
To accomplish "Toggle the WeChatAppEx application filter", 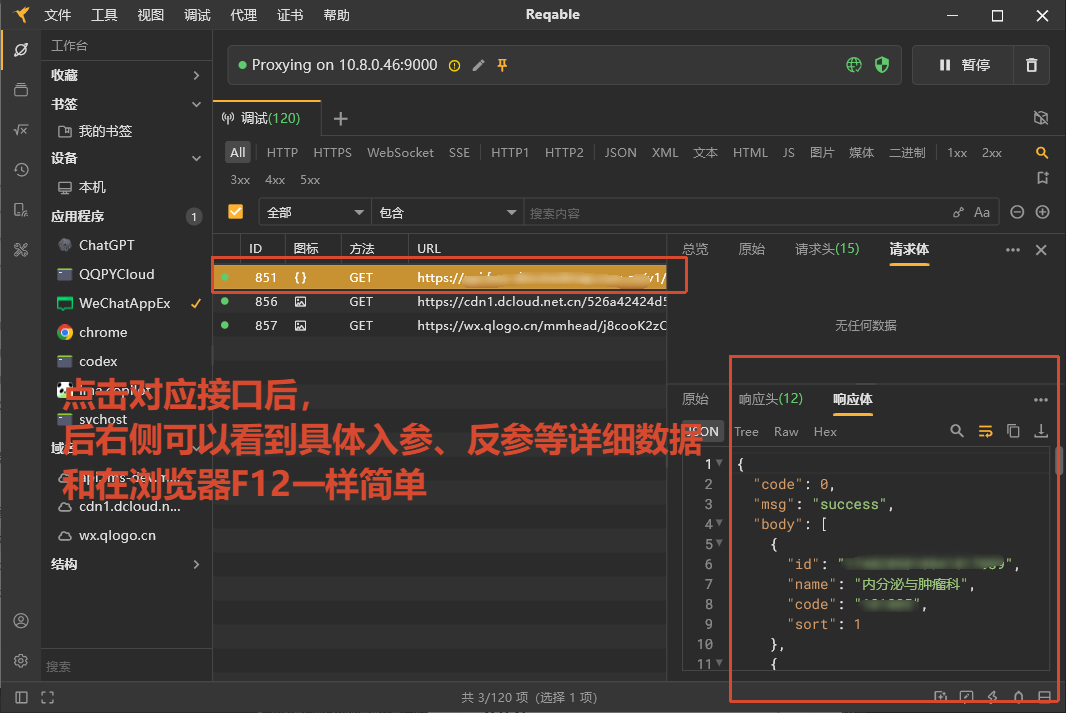I will tap(124, 303).
